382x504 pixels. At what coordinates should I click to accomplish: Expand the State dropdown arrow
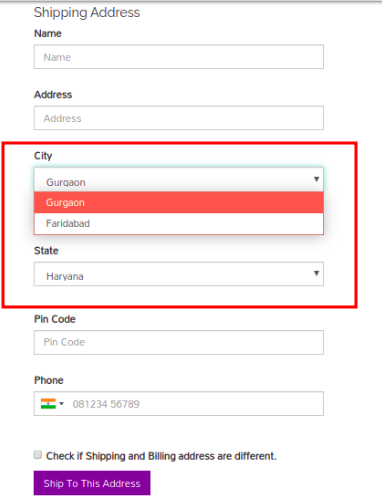tap(316, 273)
